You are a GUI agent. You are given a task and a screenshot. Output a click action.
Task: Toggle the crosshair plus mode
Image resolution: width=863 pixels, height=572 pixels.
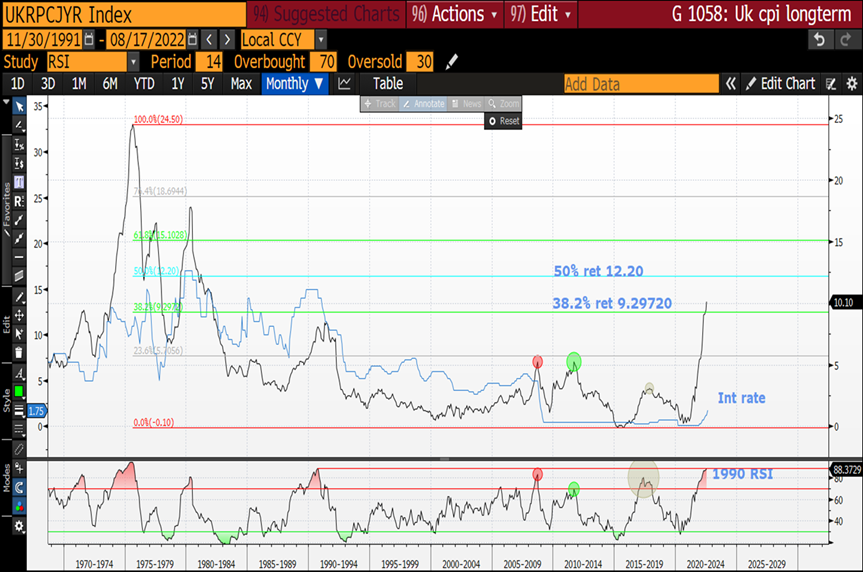click(x=19, y=469)
